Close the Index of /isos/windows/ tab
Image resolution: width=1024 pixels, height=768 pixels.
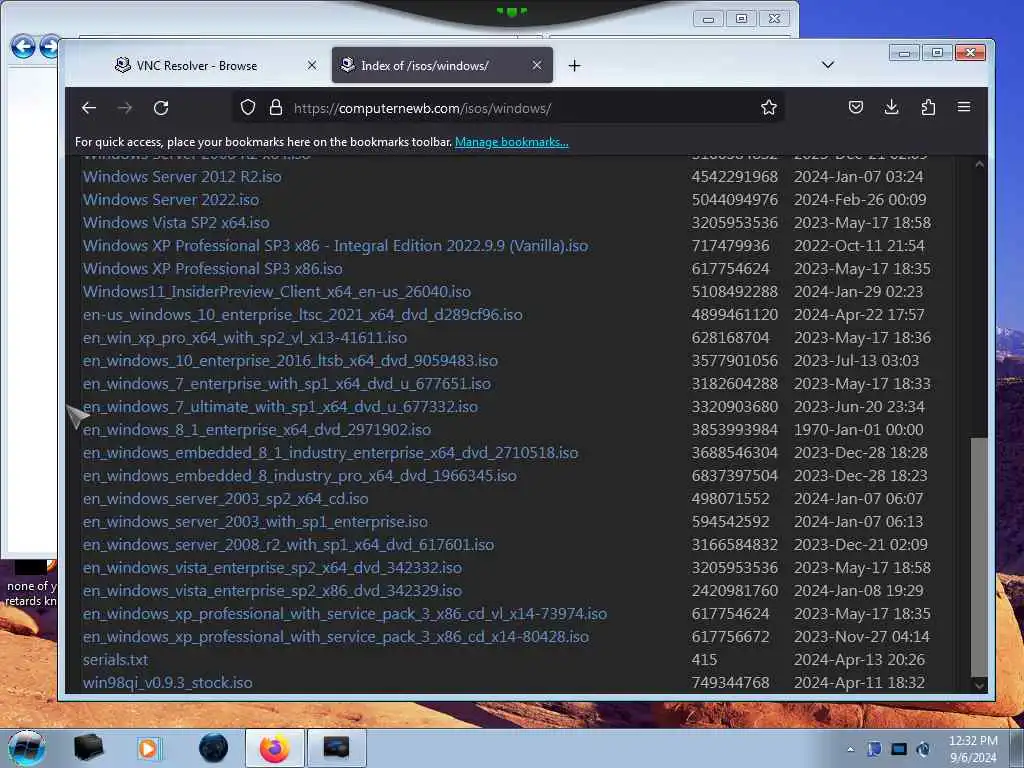pyautogui.click(x=537, y=65)
